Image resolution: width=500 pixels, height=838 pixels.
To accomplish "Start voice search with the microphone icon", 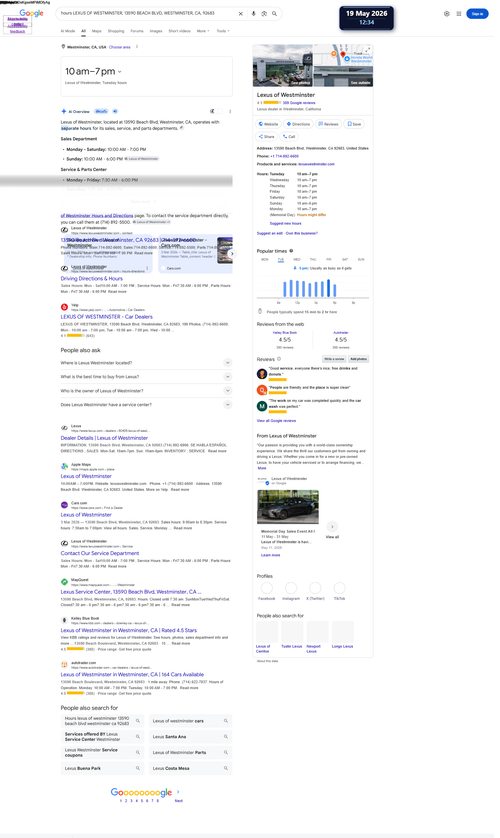I will pyautogui.click(x=253, y=13).
